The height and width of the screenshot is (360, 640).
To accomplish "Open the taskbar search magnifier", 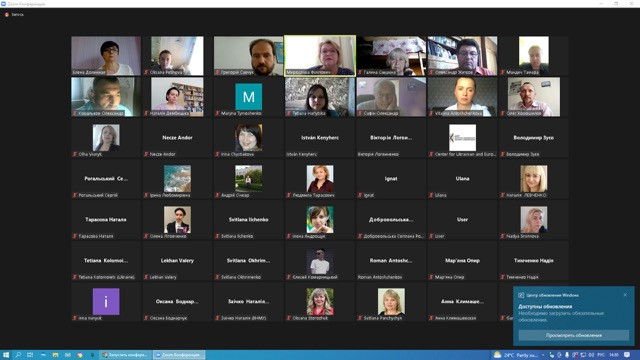I will (18, 355).
